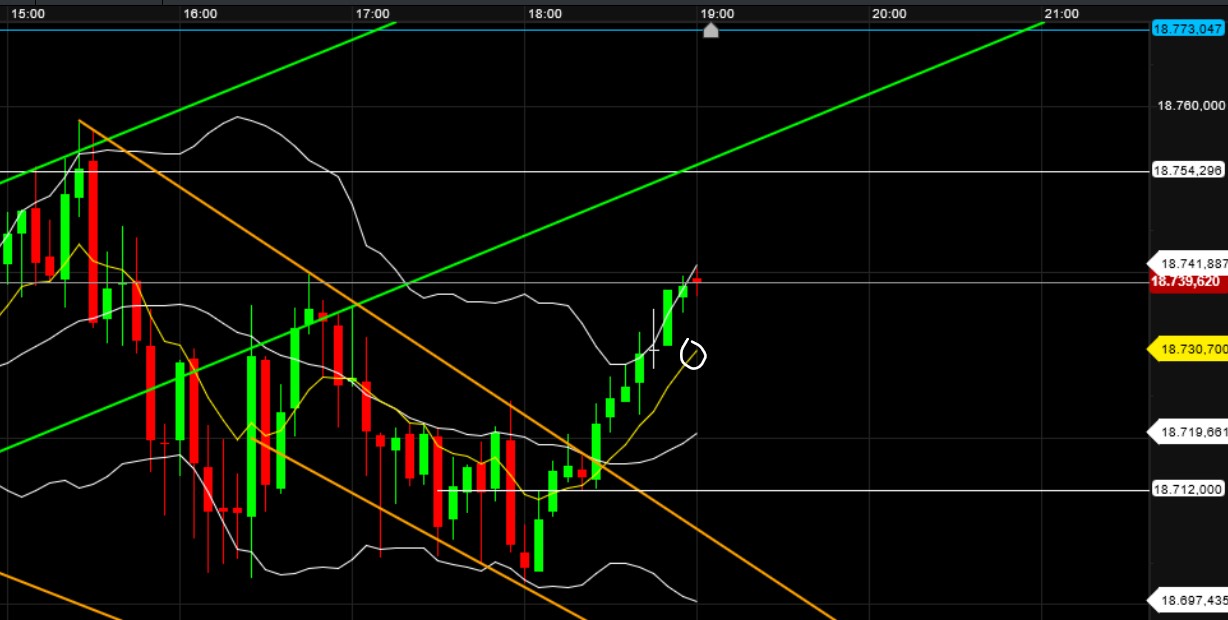Image resolution: width=1228 pixels, height=620 pixels.
Task: Click the 20:00 time axis label
Action: point(889,13)
